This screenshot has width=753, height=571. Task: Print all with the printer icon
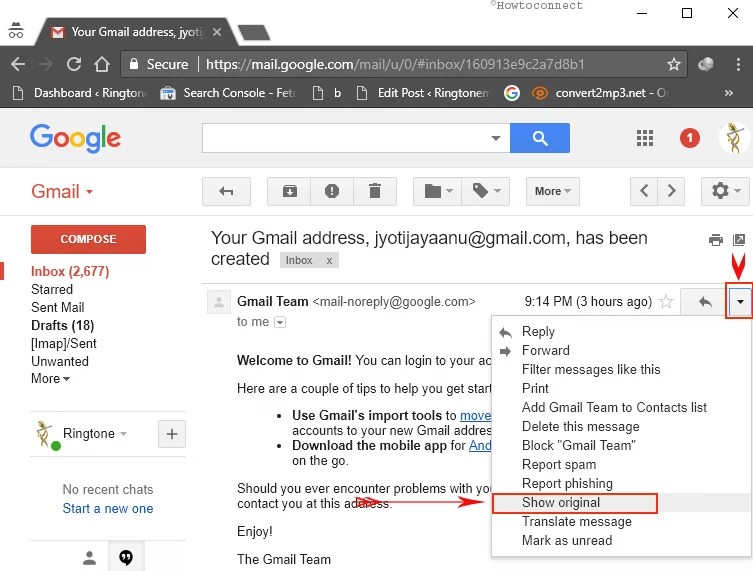tap(716, 240)
